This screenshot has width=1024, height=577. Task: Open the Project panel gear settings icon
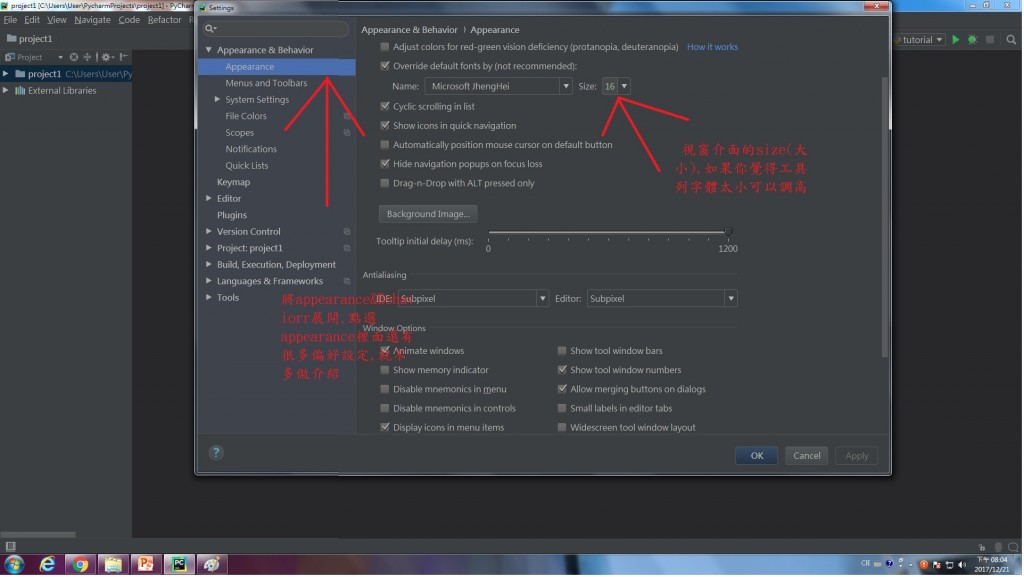106,57
